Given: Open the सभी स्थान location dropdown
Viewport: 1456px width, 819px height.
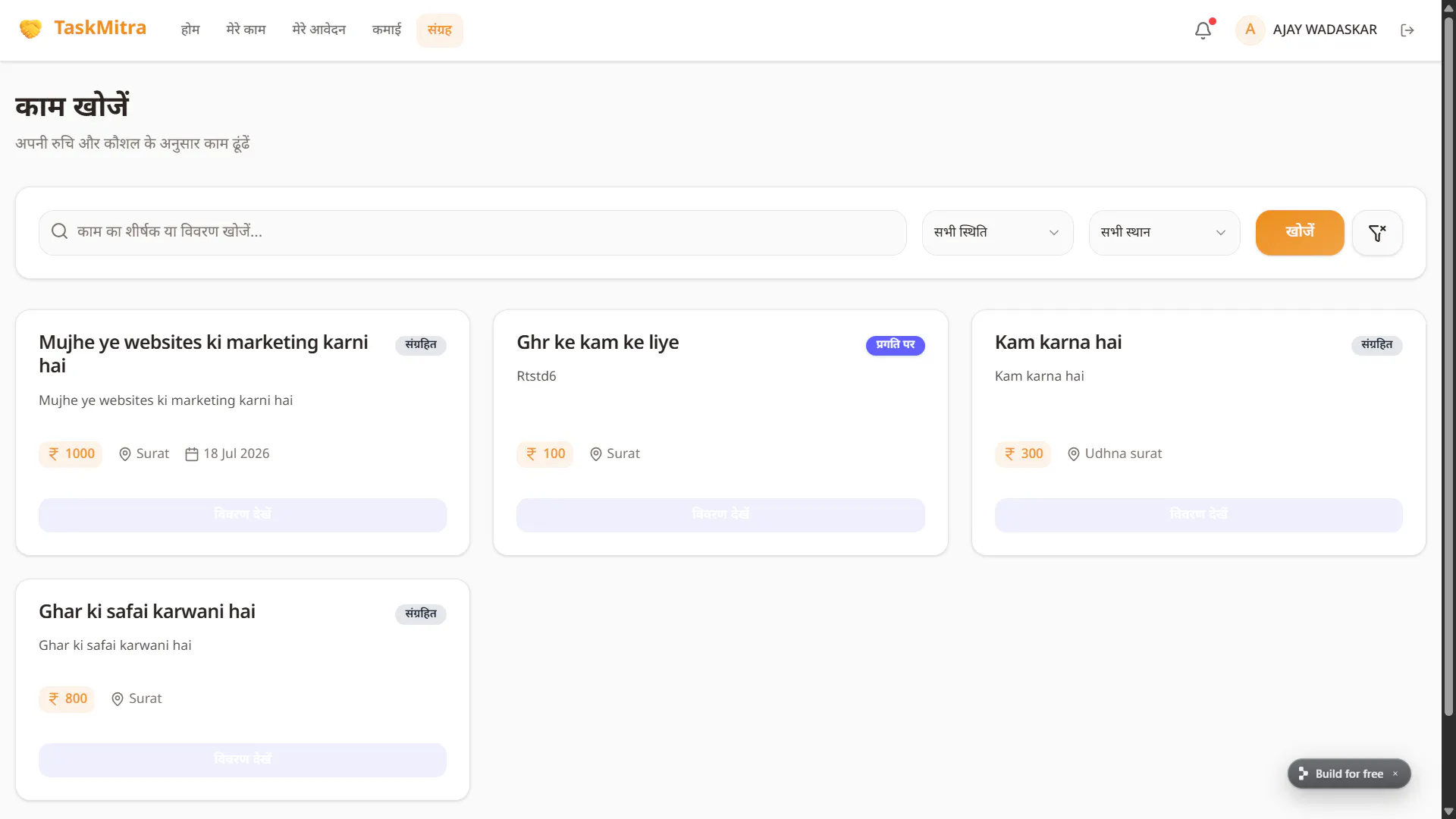Looking at the screenshot, I should [1164, 233].
